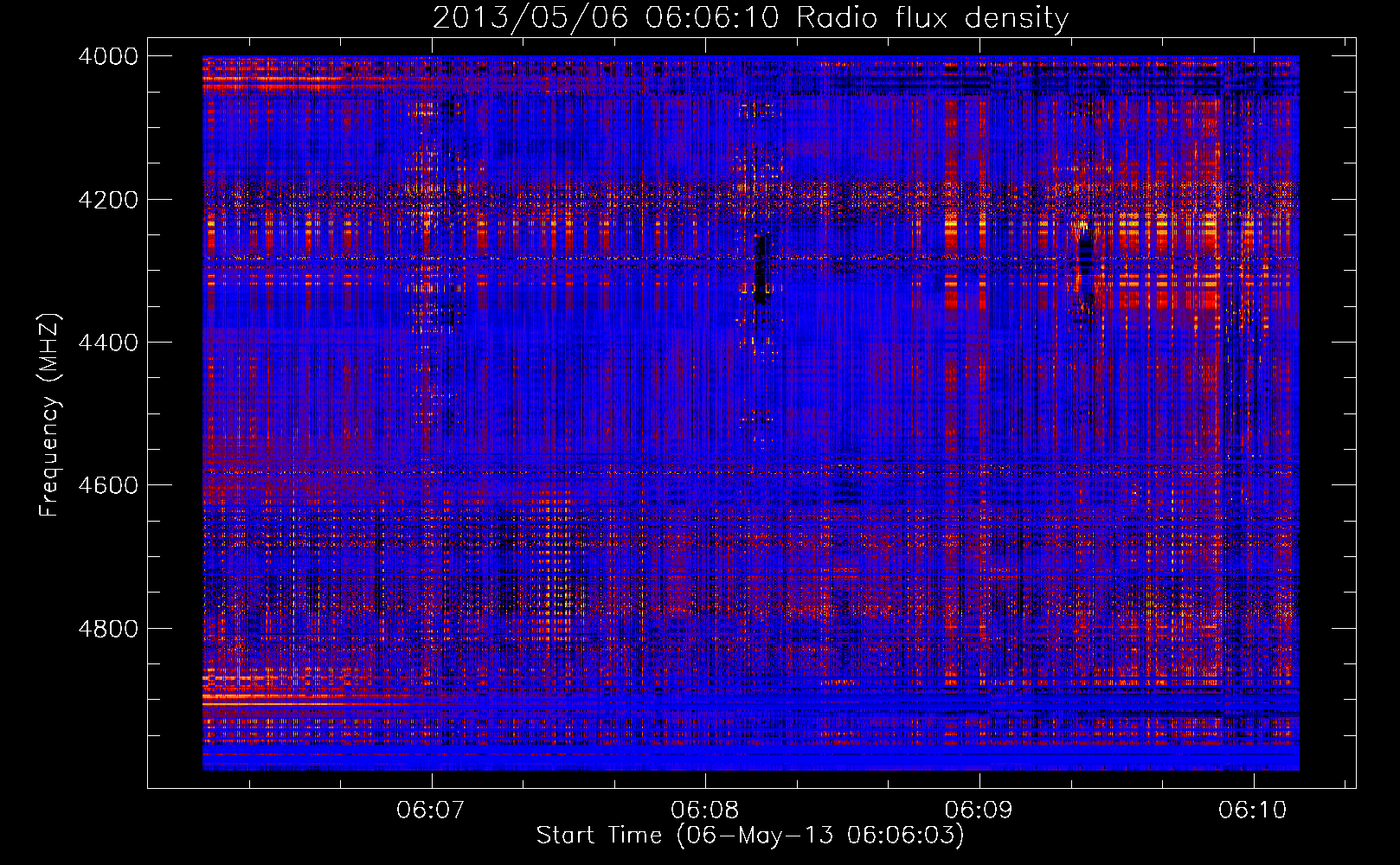Click the 06:07 time tick label
The height and width of the screenshot is (865, 1400).
(x=431, y=811)
